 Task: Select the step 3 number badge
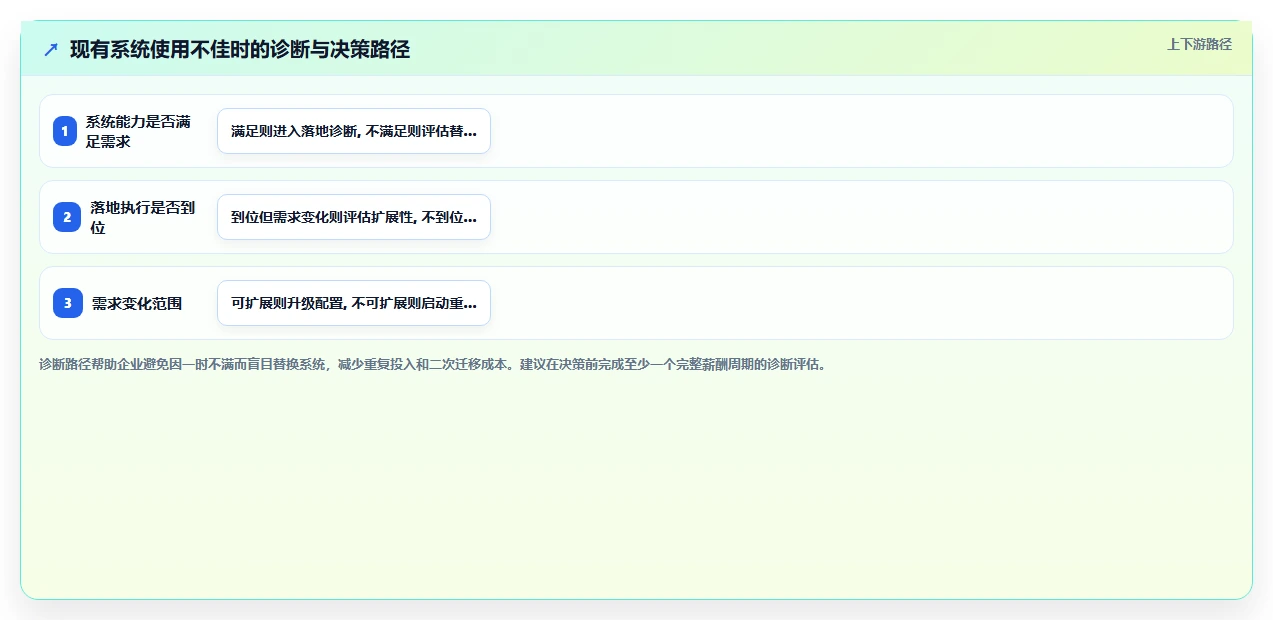tap(68, 303)
